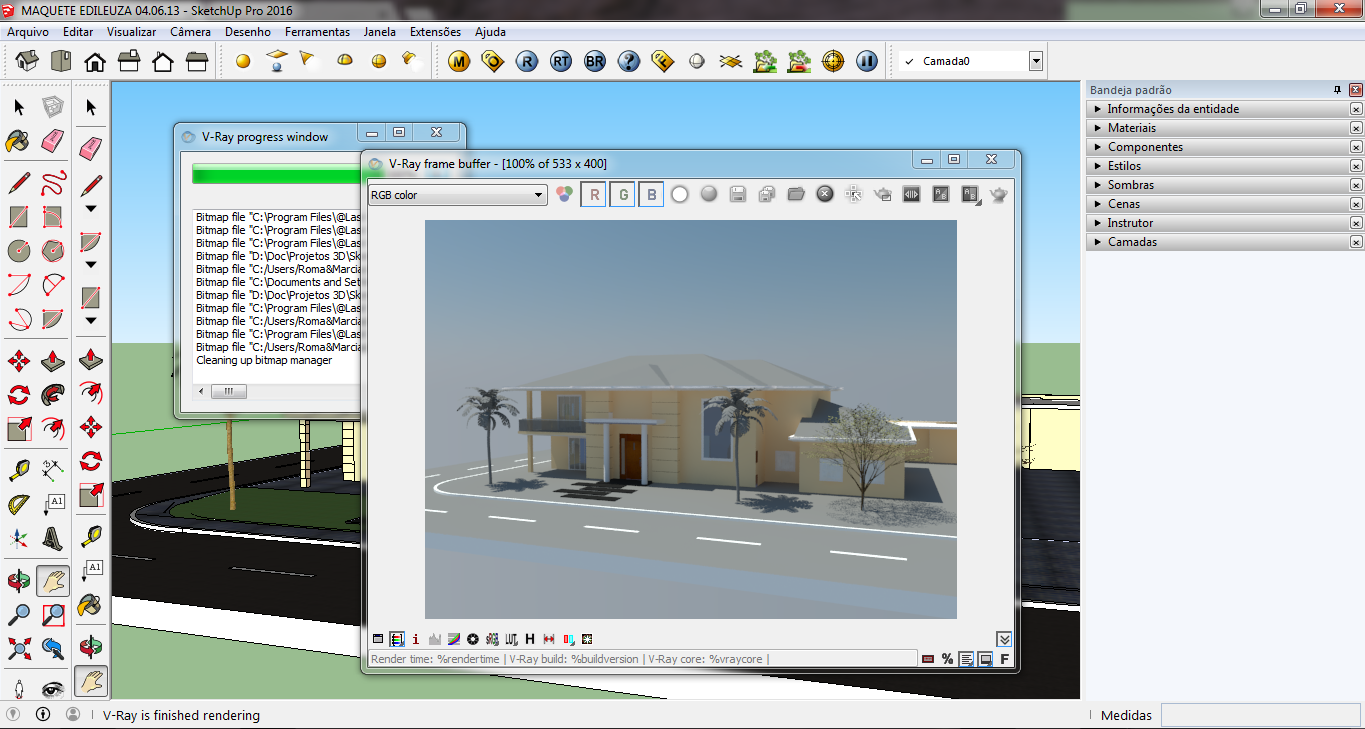The height and width of the screenshot is (729, 1365).
Task: Pick the Tape Measure tool
Action: pyautogui.click(x=18, y=469)
